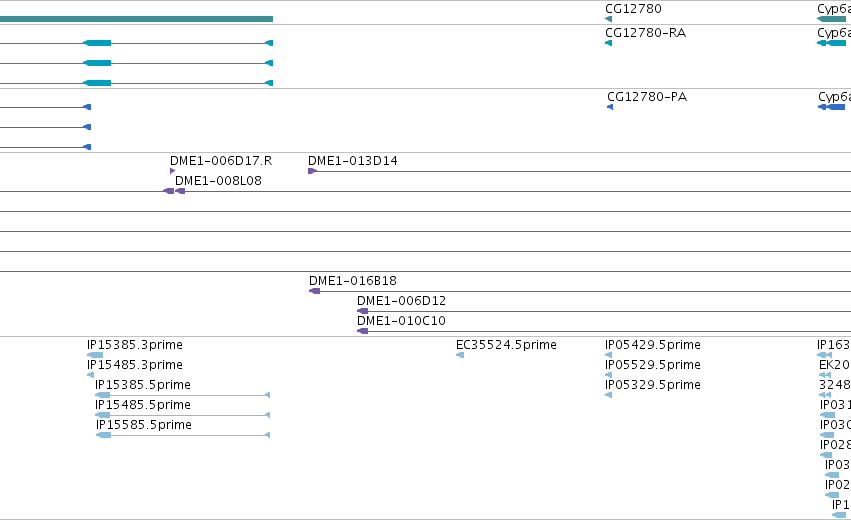
Task: Click the blue arrow glyph under CG12780-PA
Action: click(610, 107)
